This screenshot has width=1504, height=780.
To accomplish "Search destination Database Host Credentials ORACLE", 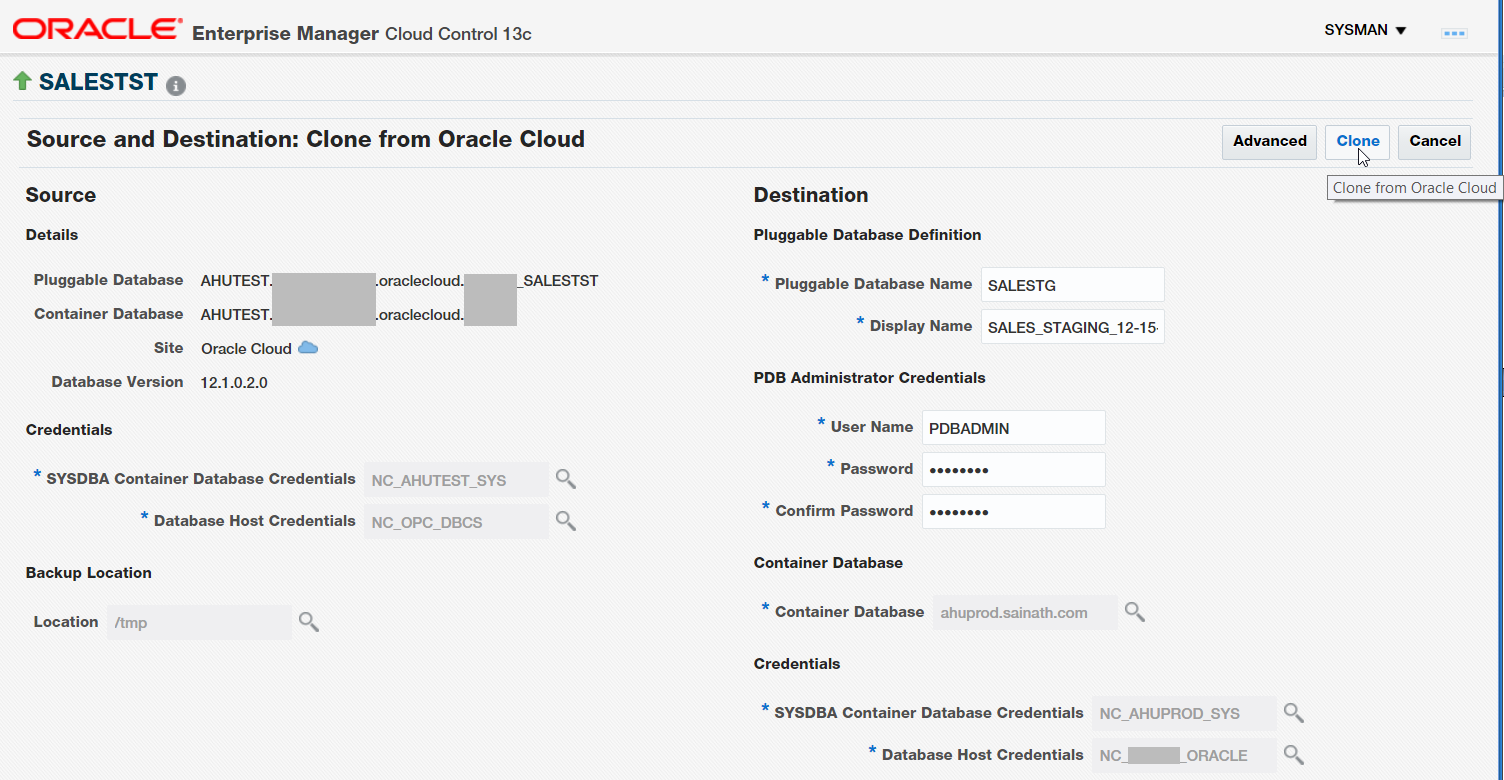I will 1294,755.
